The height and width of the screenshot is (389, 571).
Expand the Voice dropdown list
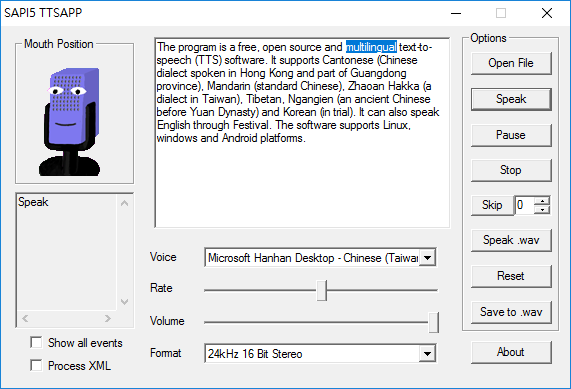[x=428, y=258]
